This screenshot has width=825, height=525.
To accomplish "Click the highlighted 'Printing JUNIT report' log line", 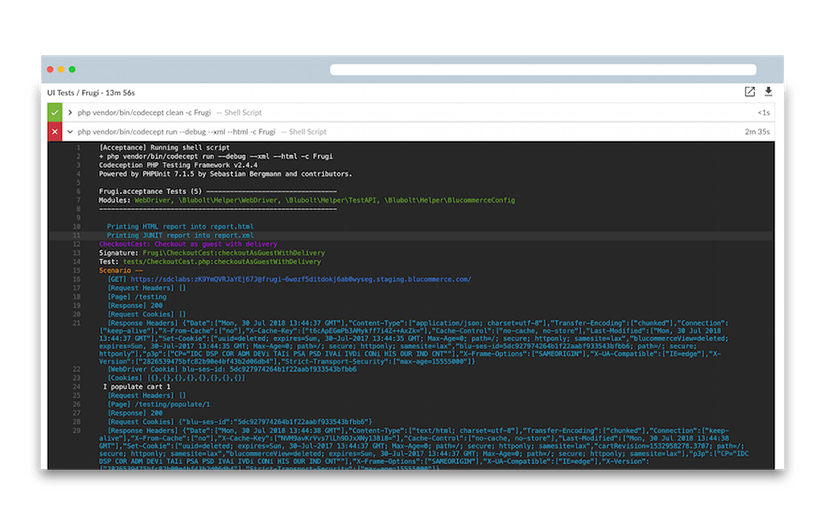I will (173, 236).
